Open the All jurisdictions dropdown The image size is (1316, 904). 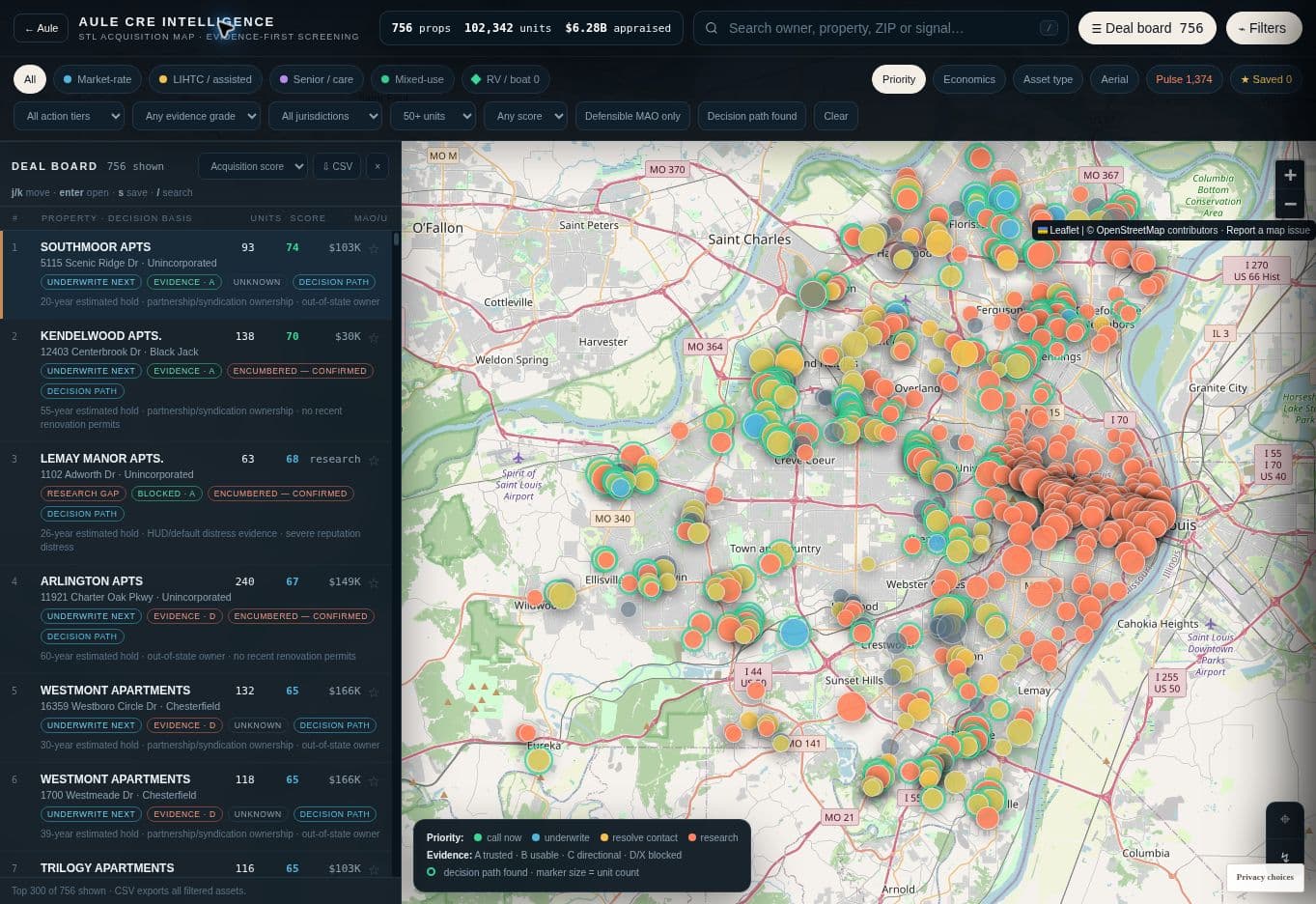click(x=324, y=116)
